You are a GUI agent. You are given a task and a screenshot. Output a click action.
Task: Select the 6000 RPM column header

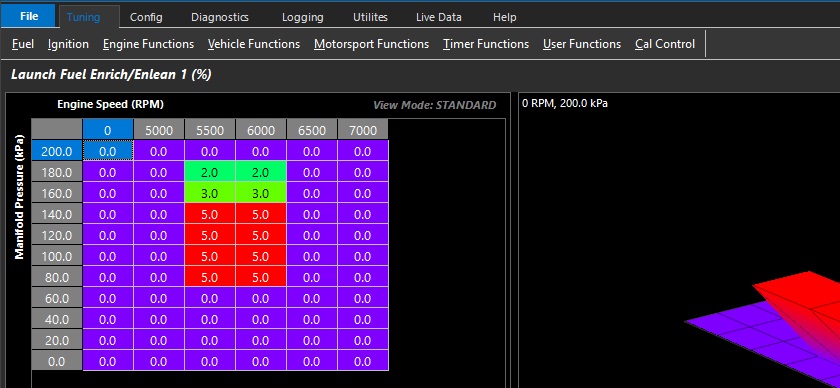click(x=260, y=130)
